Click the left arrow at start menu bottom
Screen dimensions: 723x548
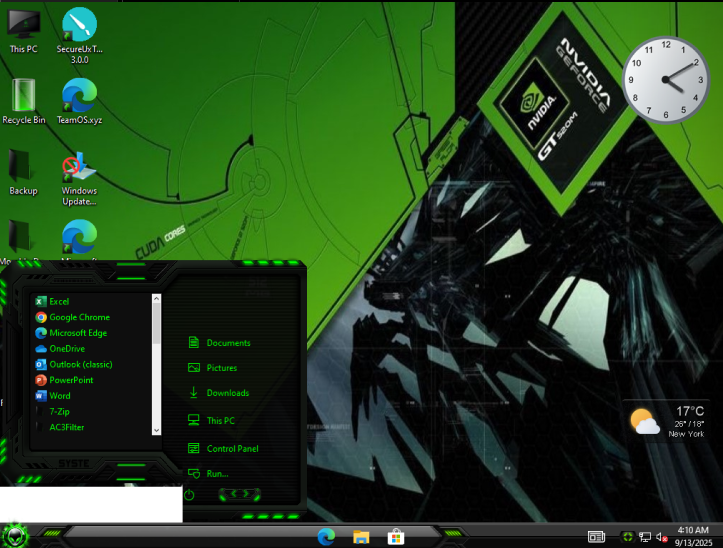click(x=233, y=494)
